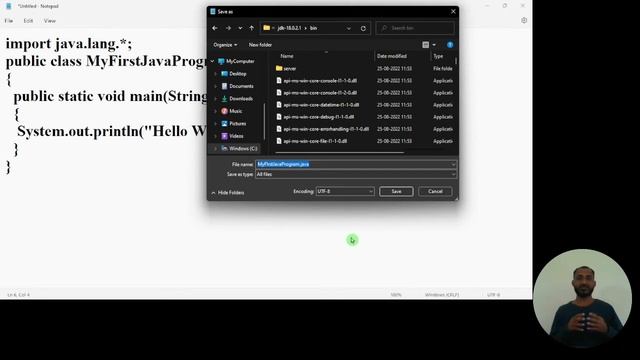Go up one folder level
The image size is (640, 360).
(251, 28)
